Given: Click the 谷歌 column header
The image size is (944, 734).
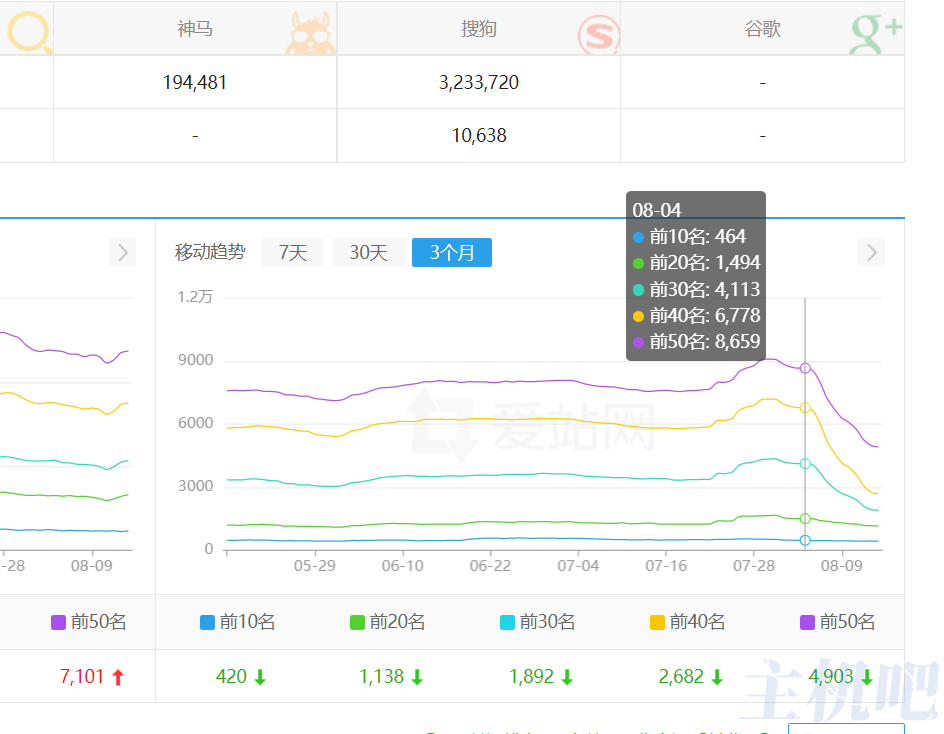Looking at the screenshot, I should click(x=762, y=28).
